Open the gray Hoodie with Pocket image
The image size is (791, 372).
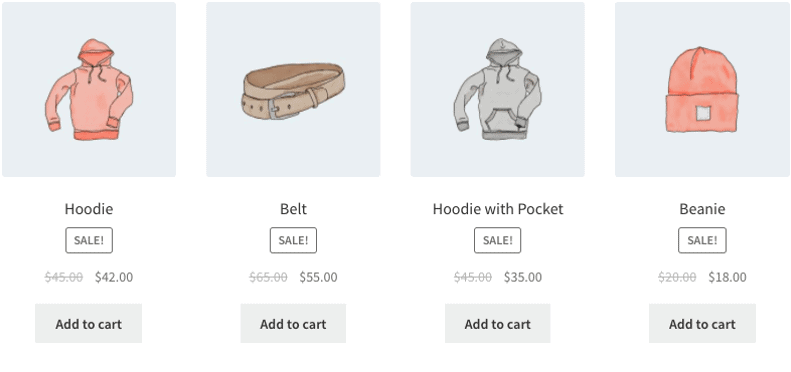coord(497,89)
